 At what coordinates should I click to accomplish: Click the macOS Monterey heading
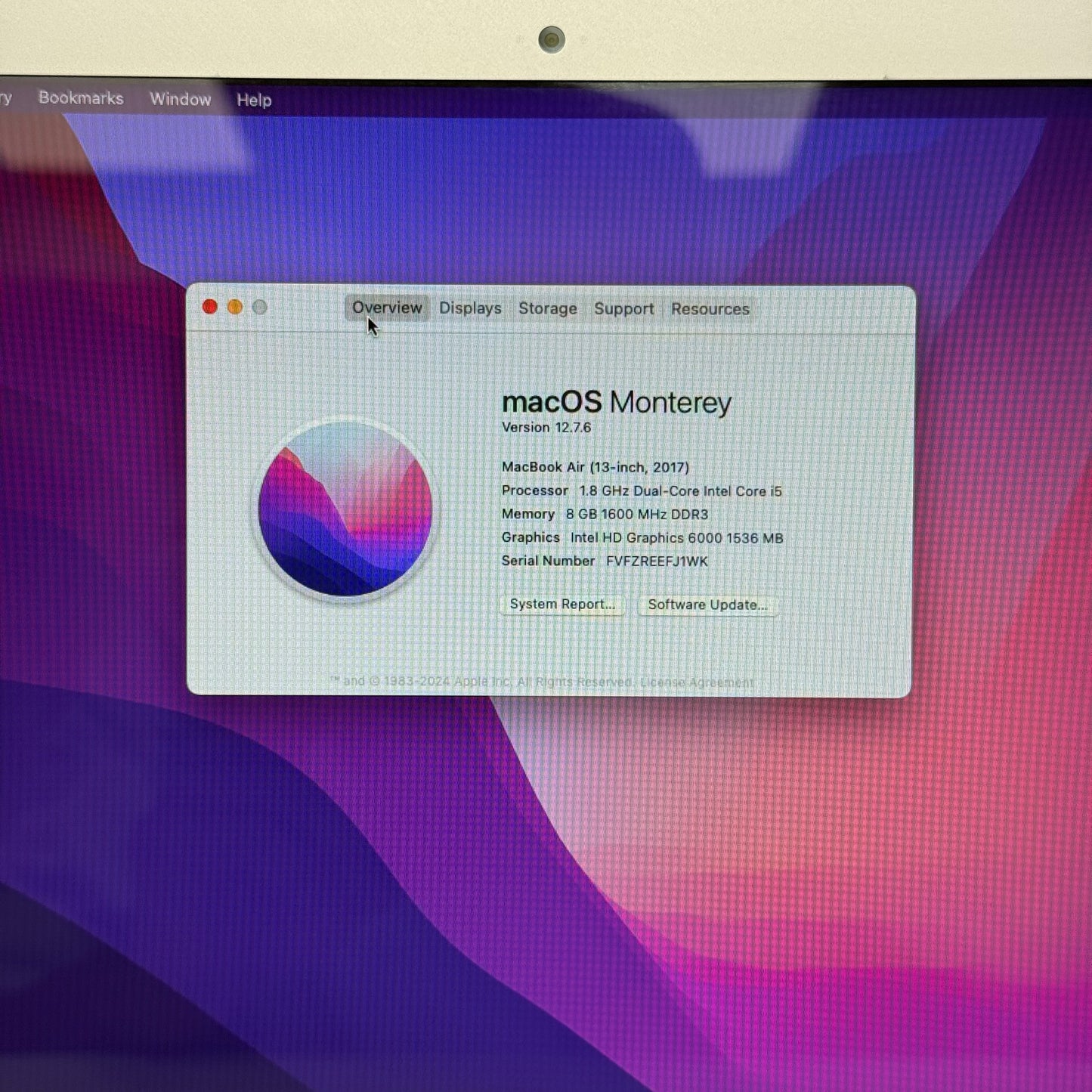(x=617, y=402)
